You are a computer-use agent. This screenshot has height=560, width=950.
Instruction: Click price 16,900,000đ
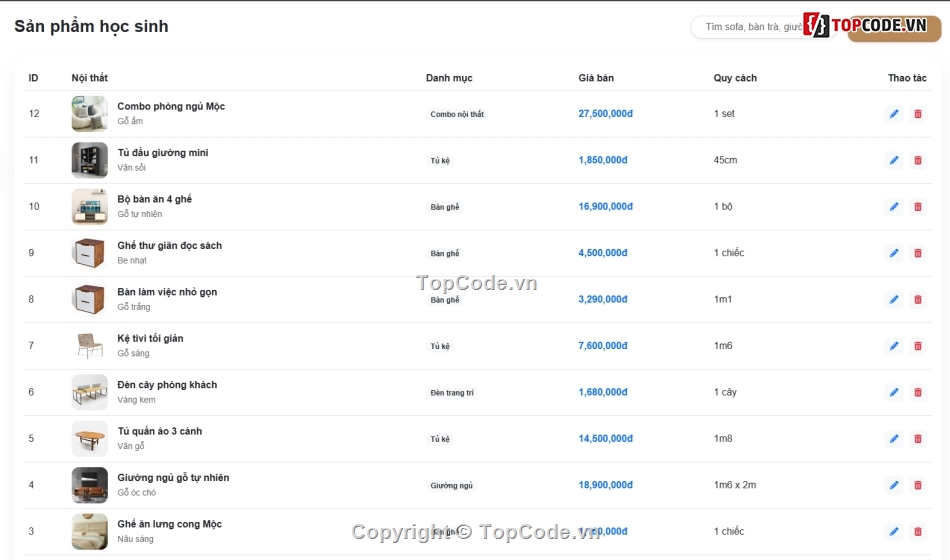coord(605,206)
